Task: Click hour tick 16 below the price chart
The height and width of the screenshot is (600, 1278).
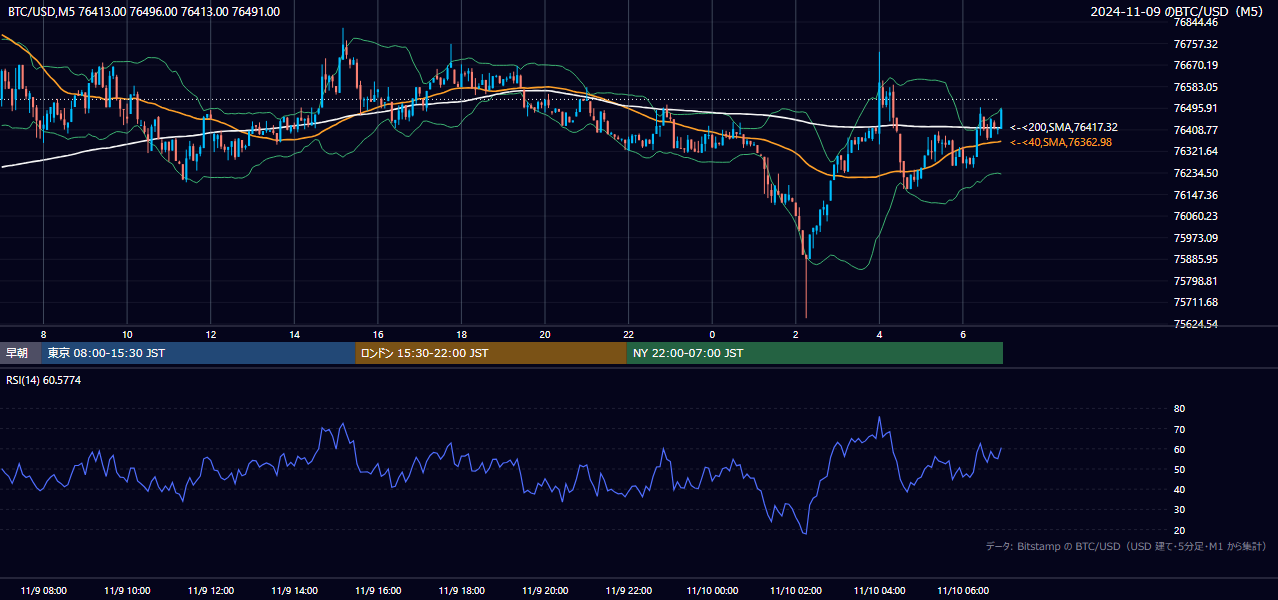Action: click(378, 333)
